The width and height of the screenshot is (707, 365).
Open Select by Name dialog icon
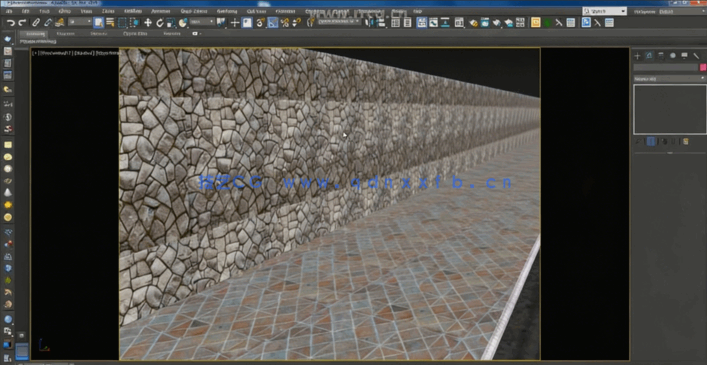click(110, 23)
